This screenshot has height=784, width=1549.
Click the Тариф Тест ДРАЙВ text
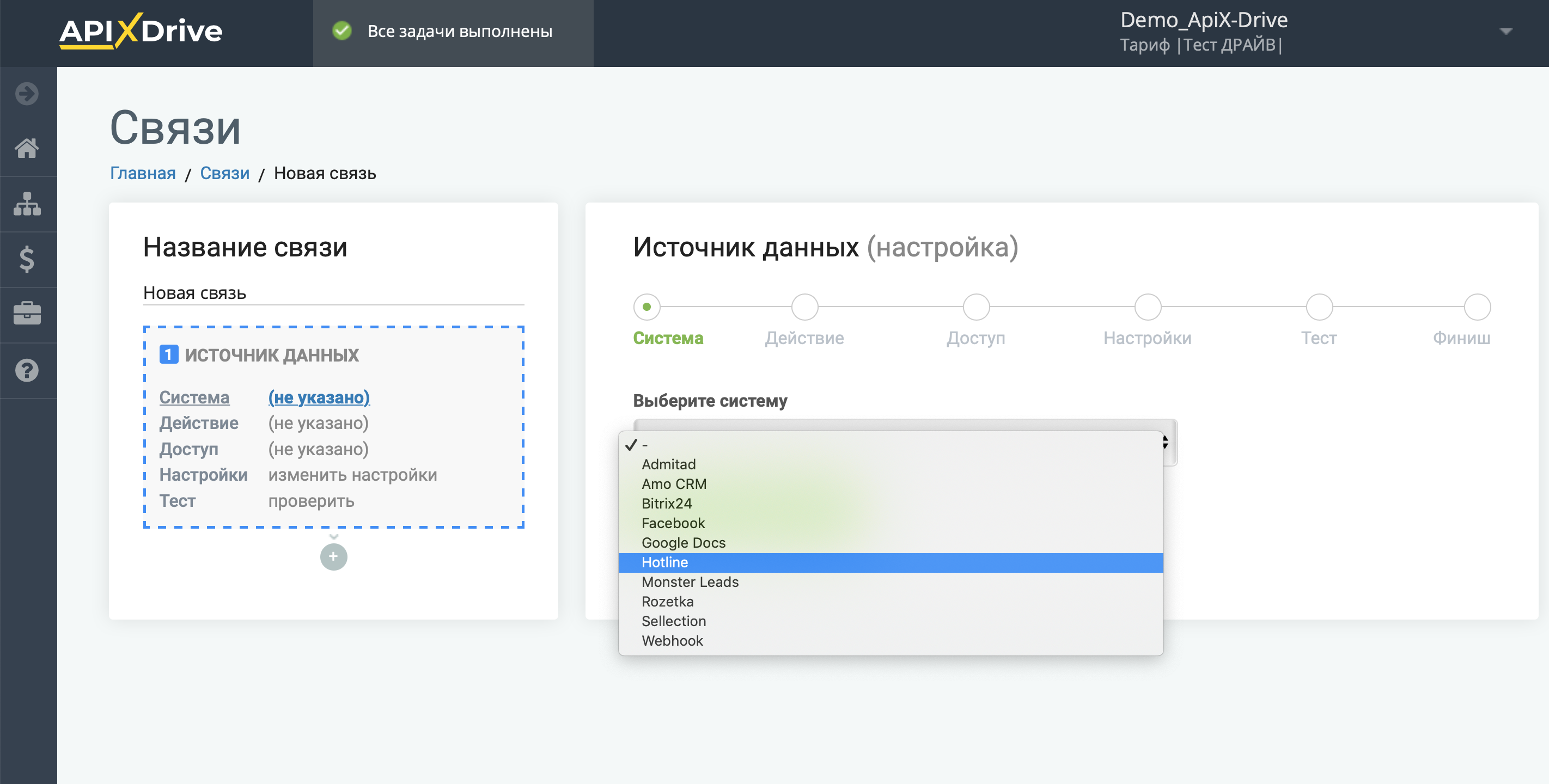pos(1201,45)
